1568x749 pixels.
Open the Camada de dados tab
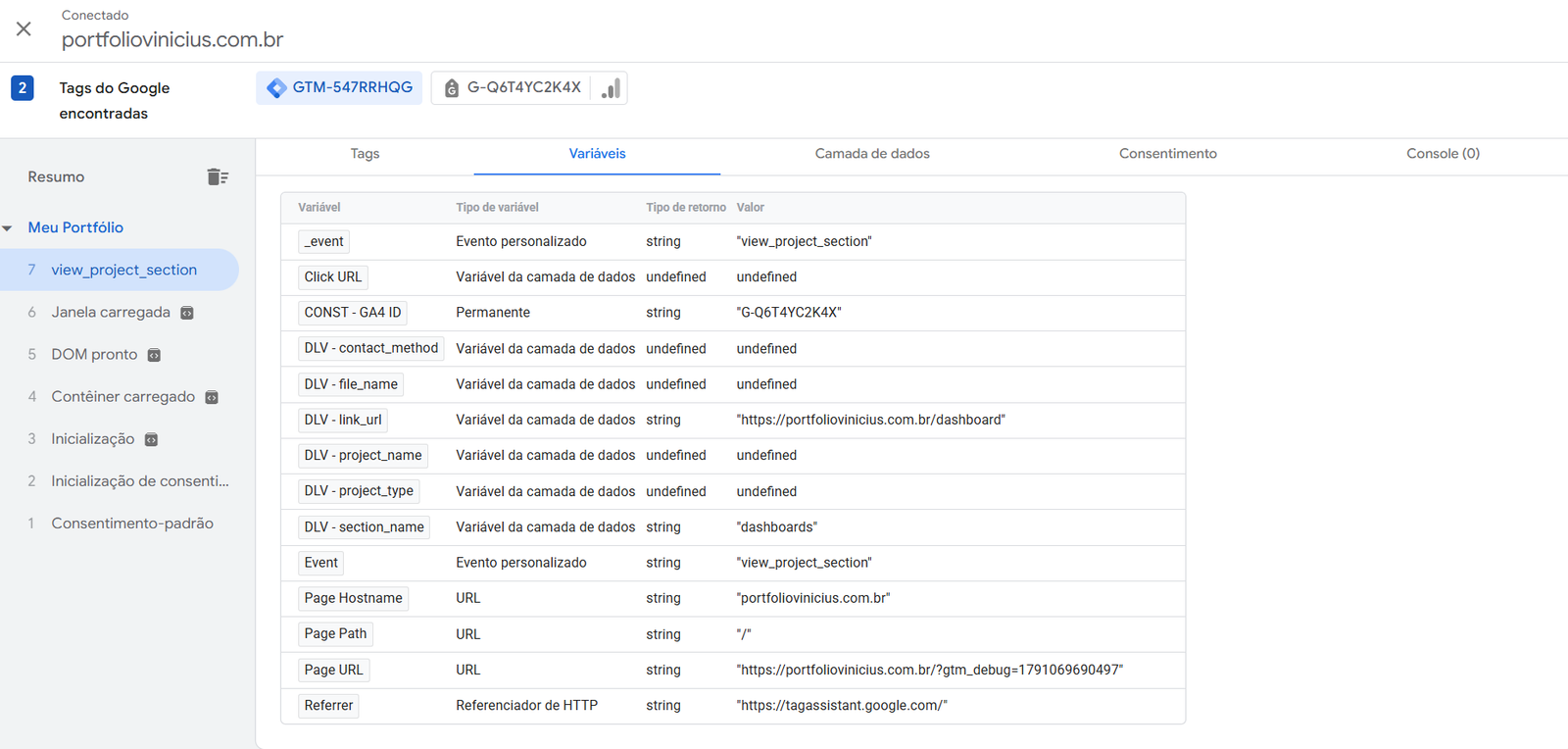coord(872,154)
